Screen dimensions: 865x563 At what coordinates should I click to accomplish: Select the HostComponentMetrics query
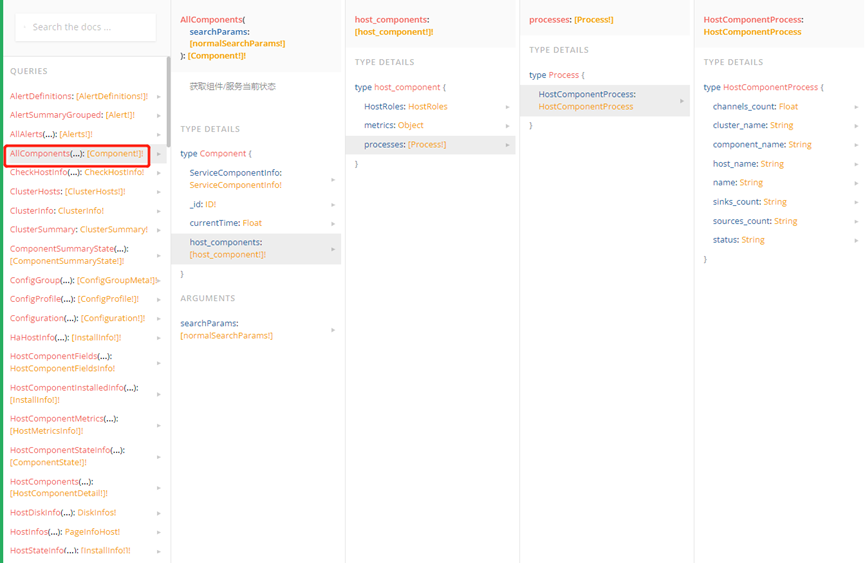pyautogui.click(x=65, y=425)
